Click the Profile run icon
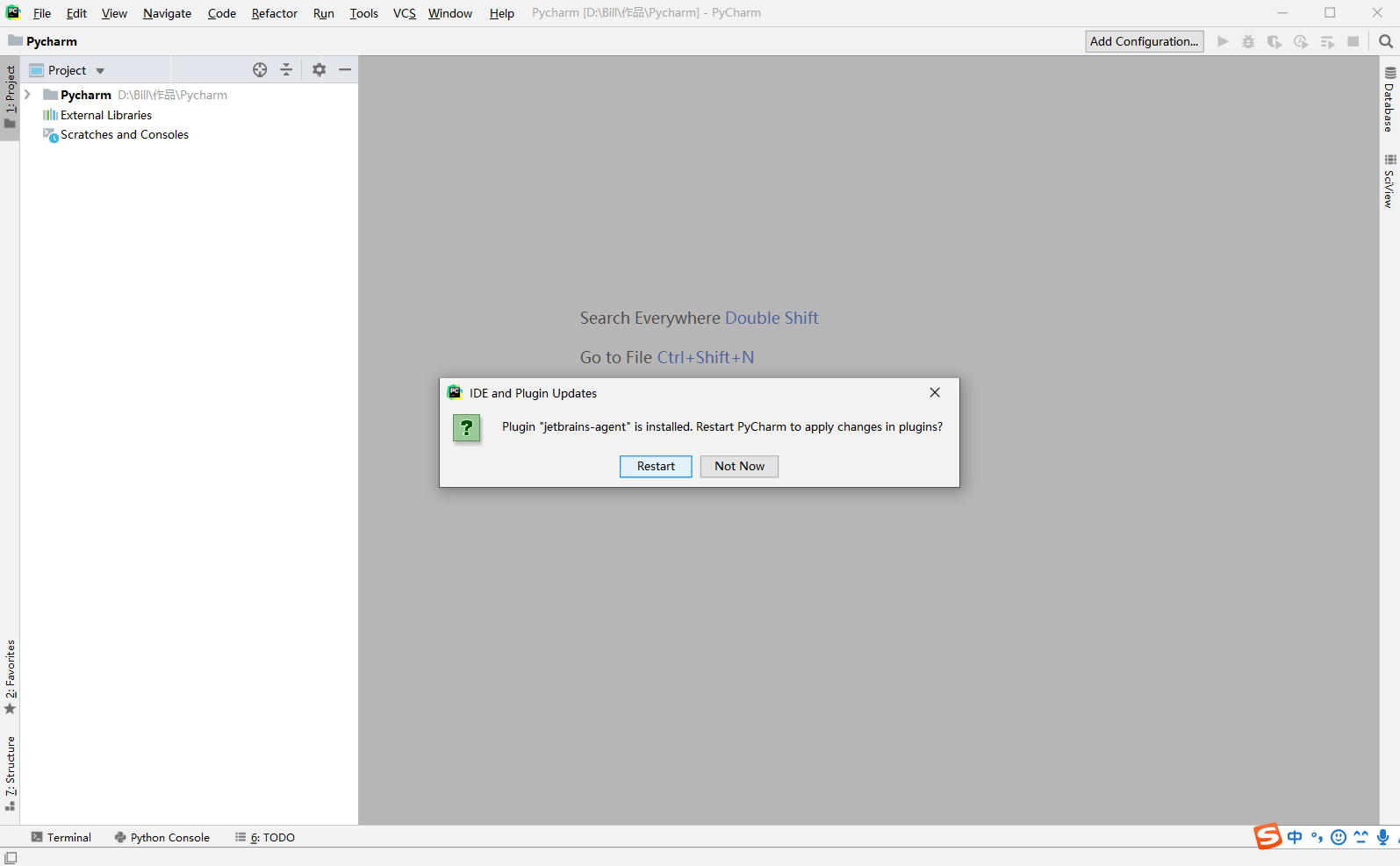The height and width of the screenshot is (866, 1400). 1301,41
